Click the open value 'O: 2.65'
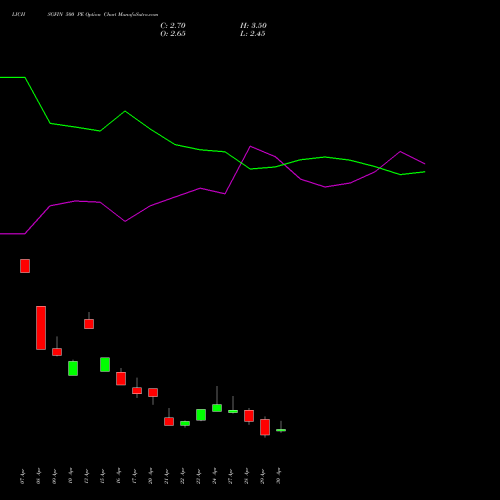The width and height of the screenshot is (500, 500). tap(173, 34)
